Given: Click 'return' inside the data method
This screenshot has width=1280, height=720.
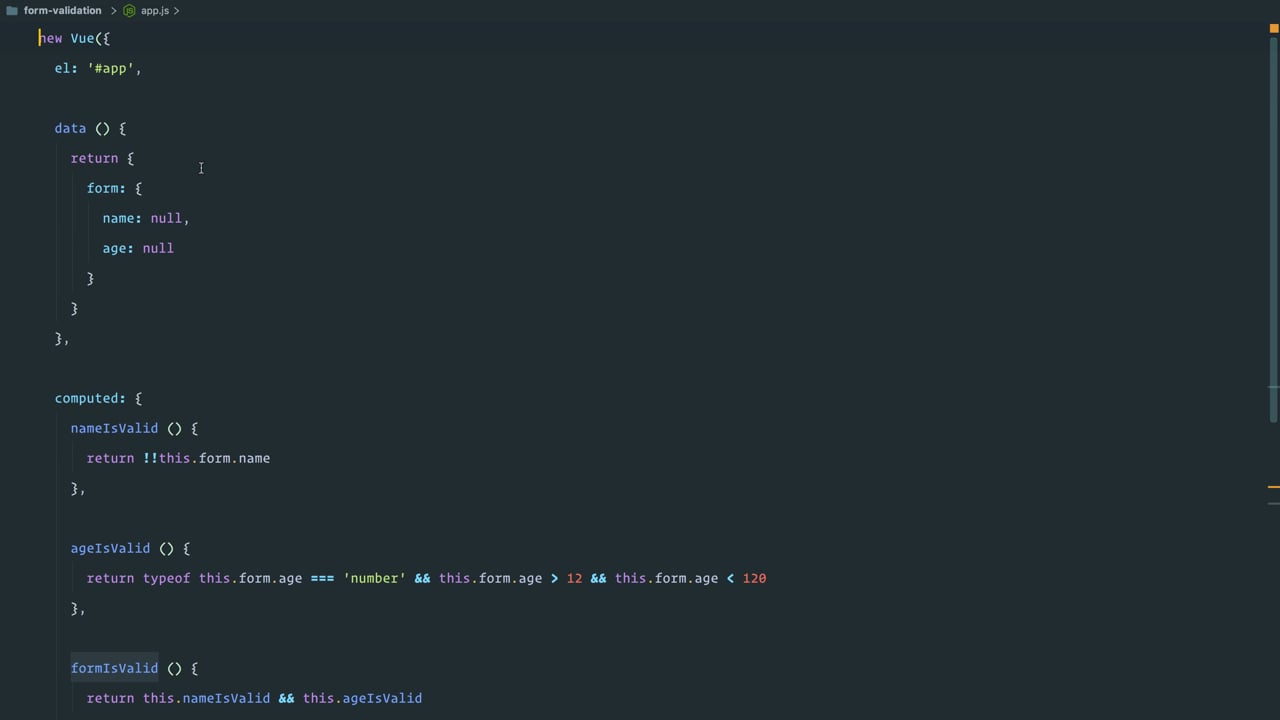Looking at the screenshot, I should pyautogui.click(x=94, y=158).
